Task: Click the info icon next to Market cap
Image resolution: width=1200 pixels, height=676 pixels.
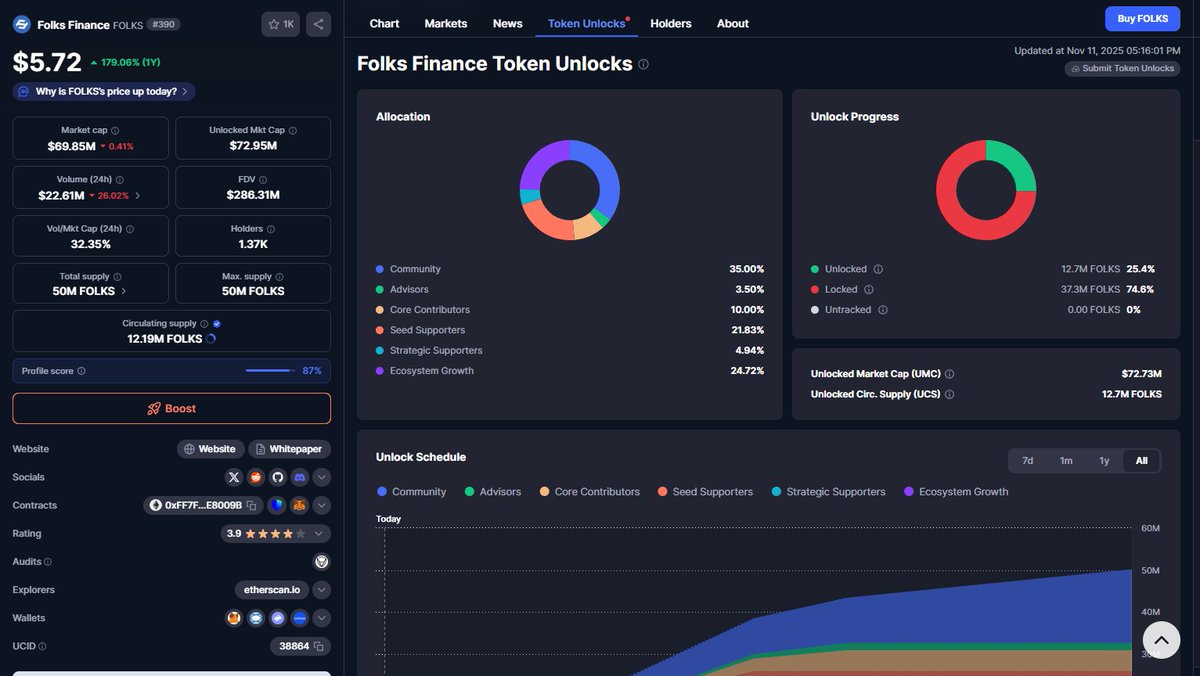Action: pos(115,130)
